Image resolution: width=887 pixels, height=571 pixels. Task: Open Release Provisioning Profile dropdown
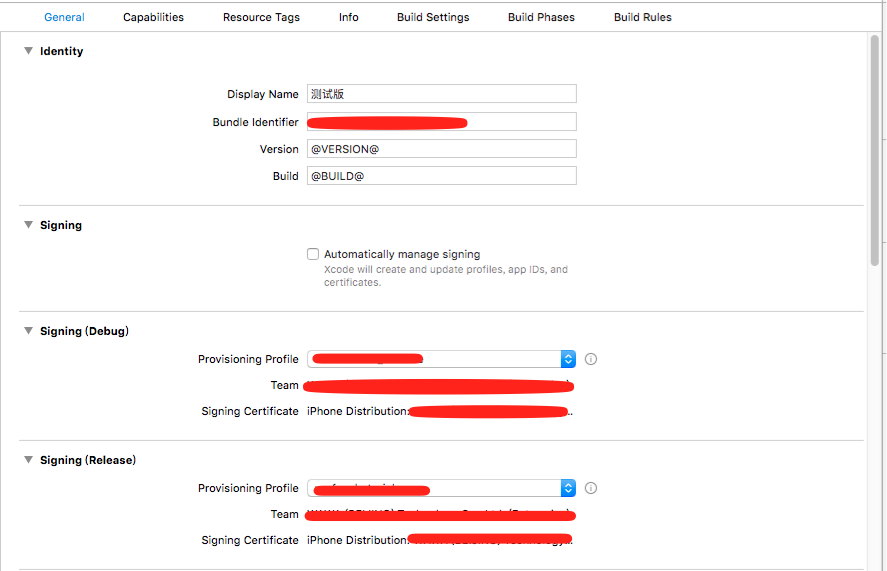pyautogui.click(x=568, y=488)
